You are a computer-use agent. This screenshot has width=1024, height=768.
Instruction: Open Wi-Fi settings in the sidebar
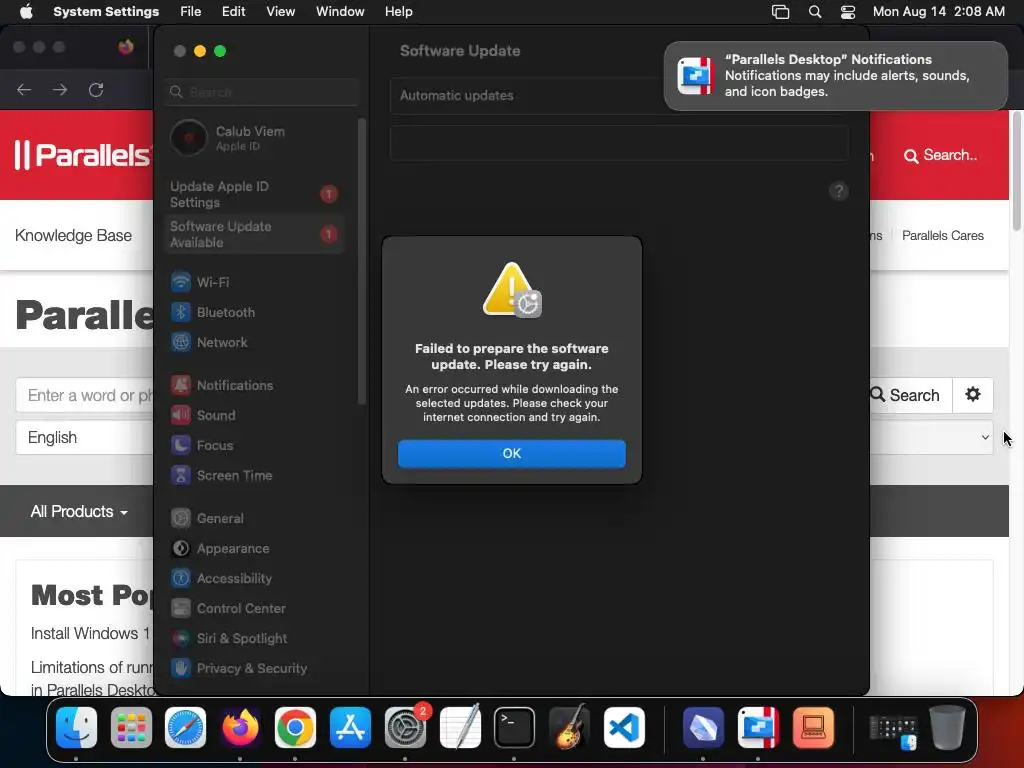(255, 282)
